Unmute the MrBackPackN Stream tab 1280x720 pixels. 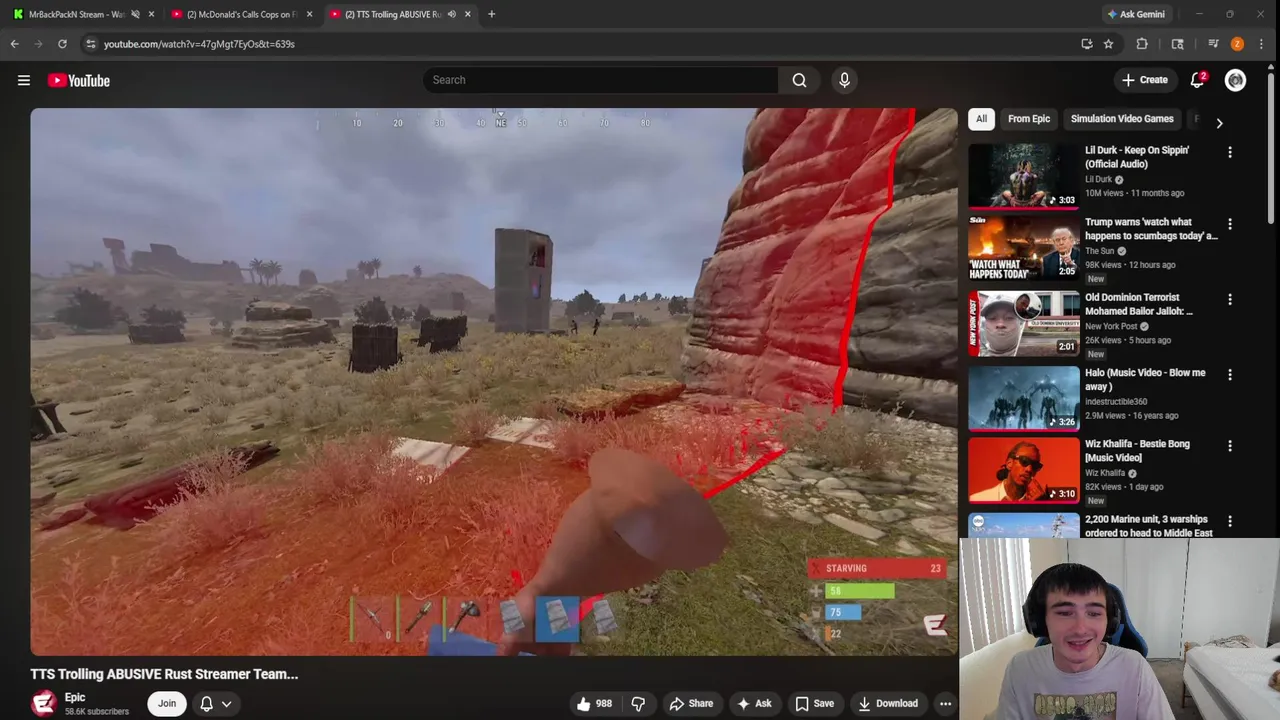[x=135, y=14]
